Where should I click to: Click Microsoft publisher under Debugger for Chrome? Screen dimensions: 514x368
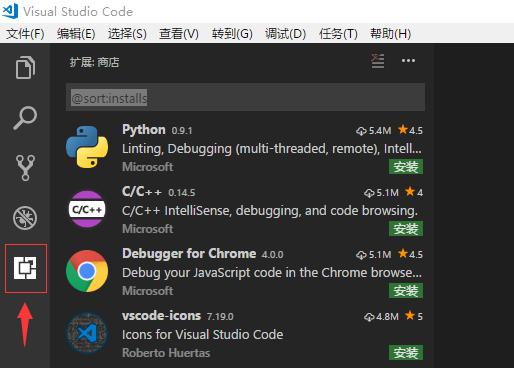(x=148, y=291)
